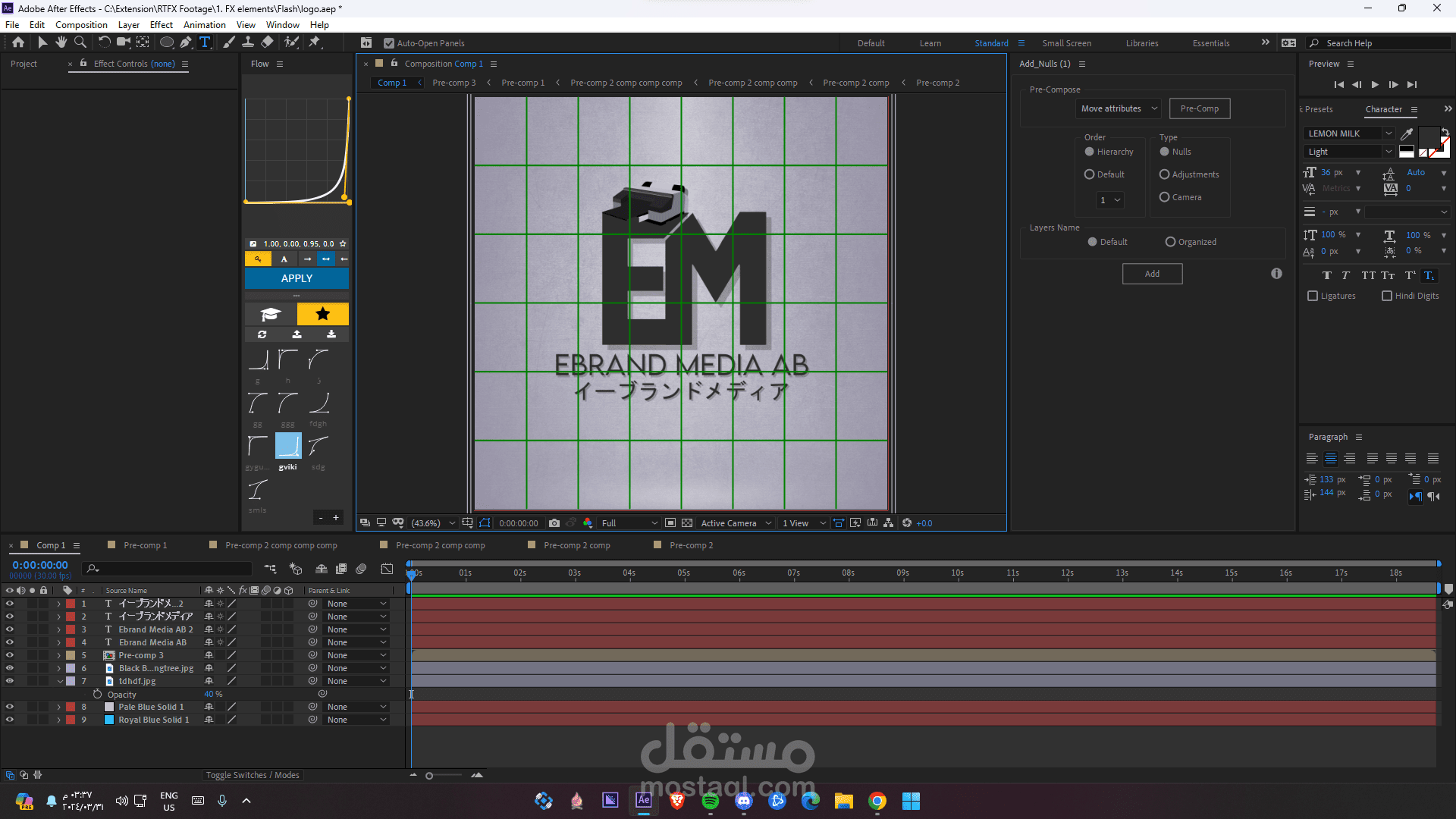This screenshot has height=819, width=1456.
Task: Click the Opacity 40% value
Action: (x=213, y=694)
